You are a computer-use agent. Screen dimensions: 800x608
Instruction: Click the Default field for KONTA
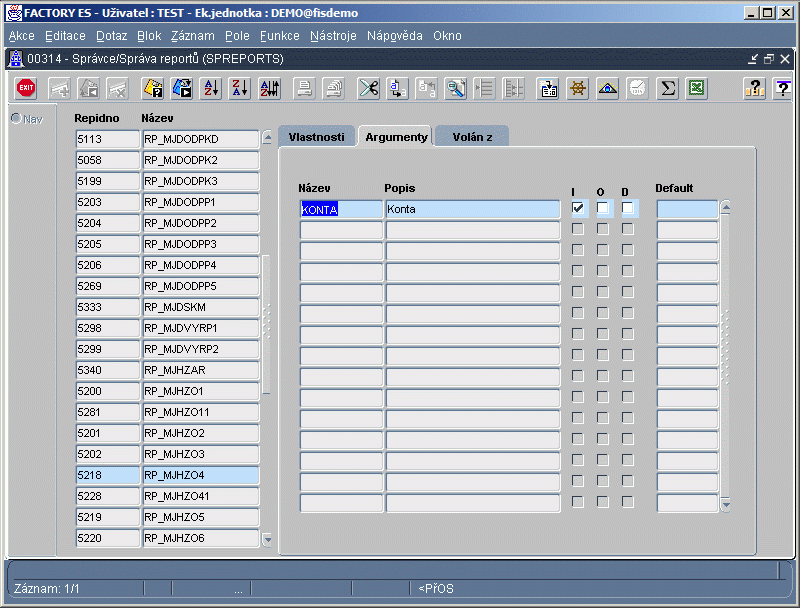(687, 209)
